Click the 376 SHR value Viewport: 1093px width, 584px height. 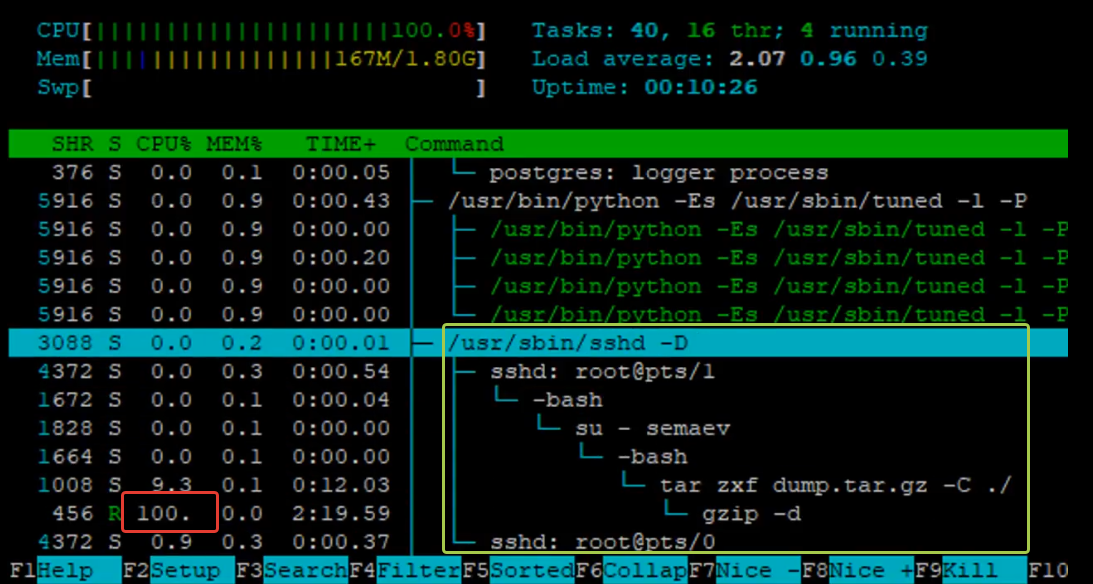tap(73, 173)
